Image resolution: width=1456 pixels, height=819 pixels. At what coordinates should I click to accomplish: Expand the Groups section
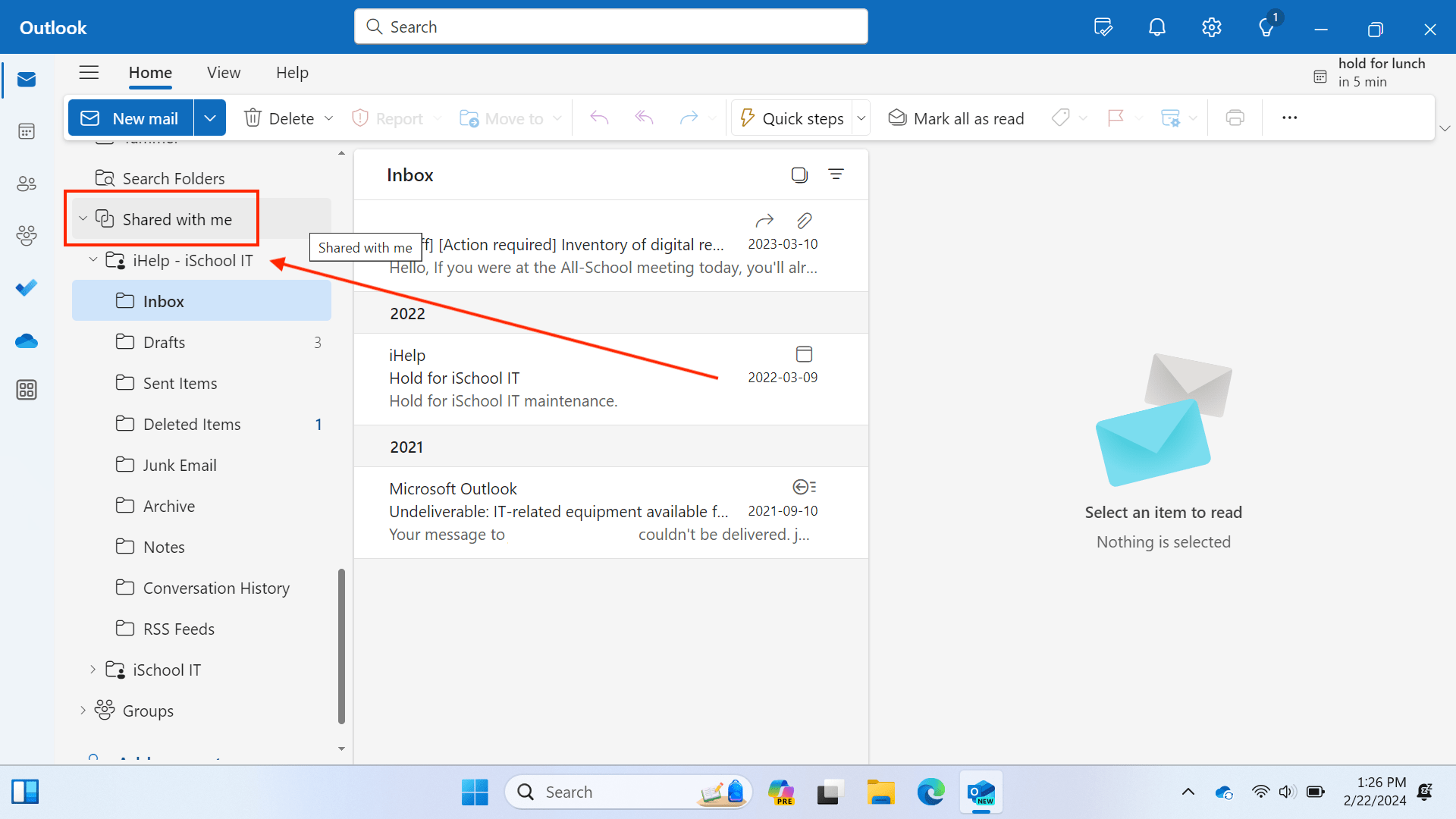pos(83,711)
